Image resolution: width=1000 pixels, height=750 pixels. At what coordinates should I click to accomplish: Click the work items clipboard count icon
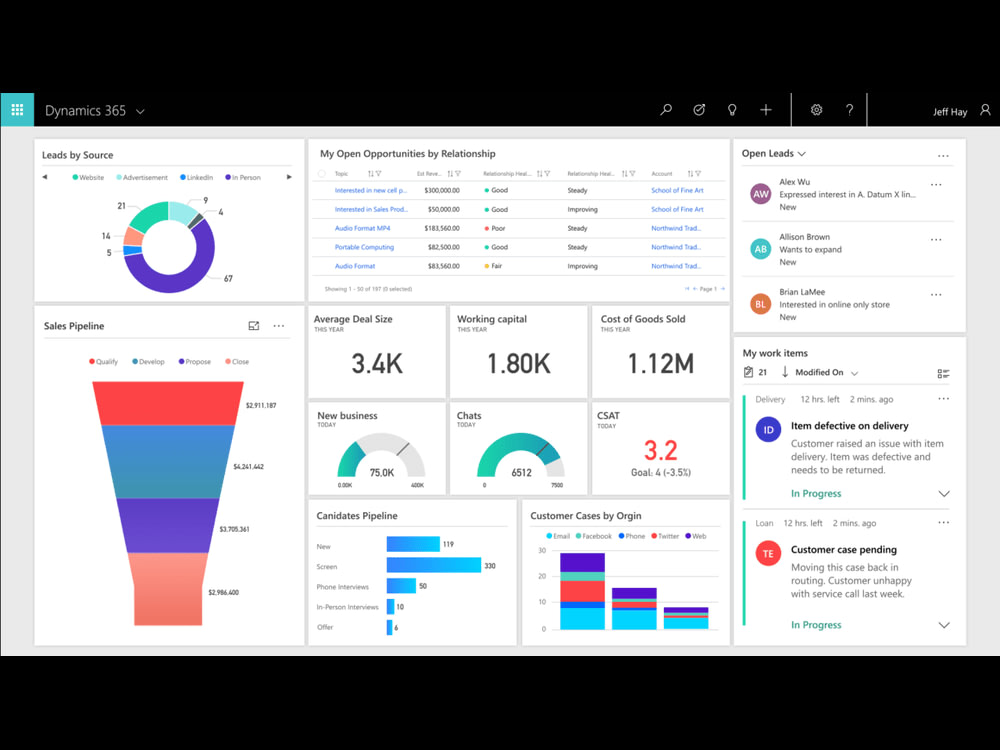(749, 372)
